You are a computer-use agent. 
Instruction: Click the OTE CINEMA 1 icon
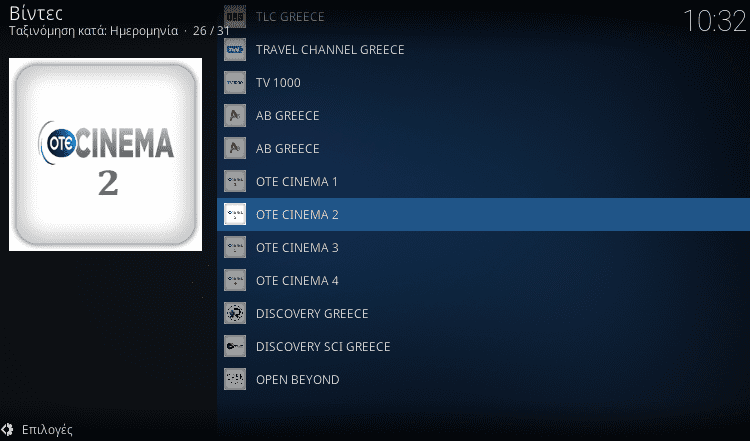click(x=235, y=181)
